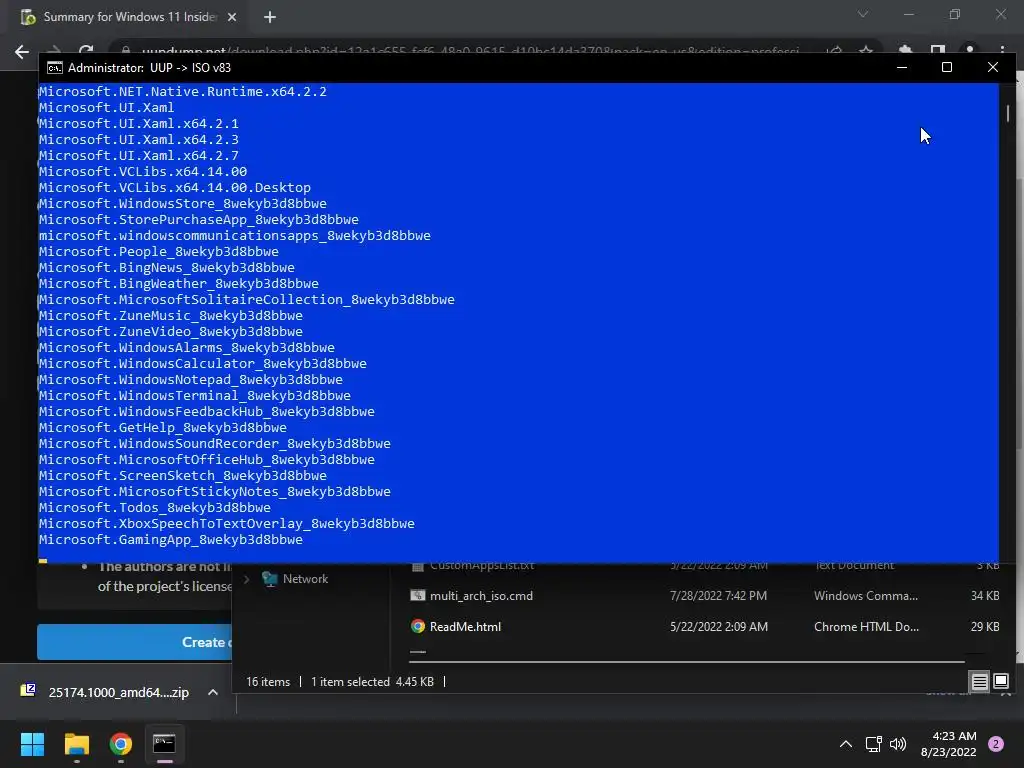Show hidden system tray icons
This screenshot has width=1024, height=768.
846,744
